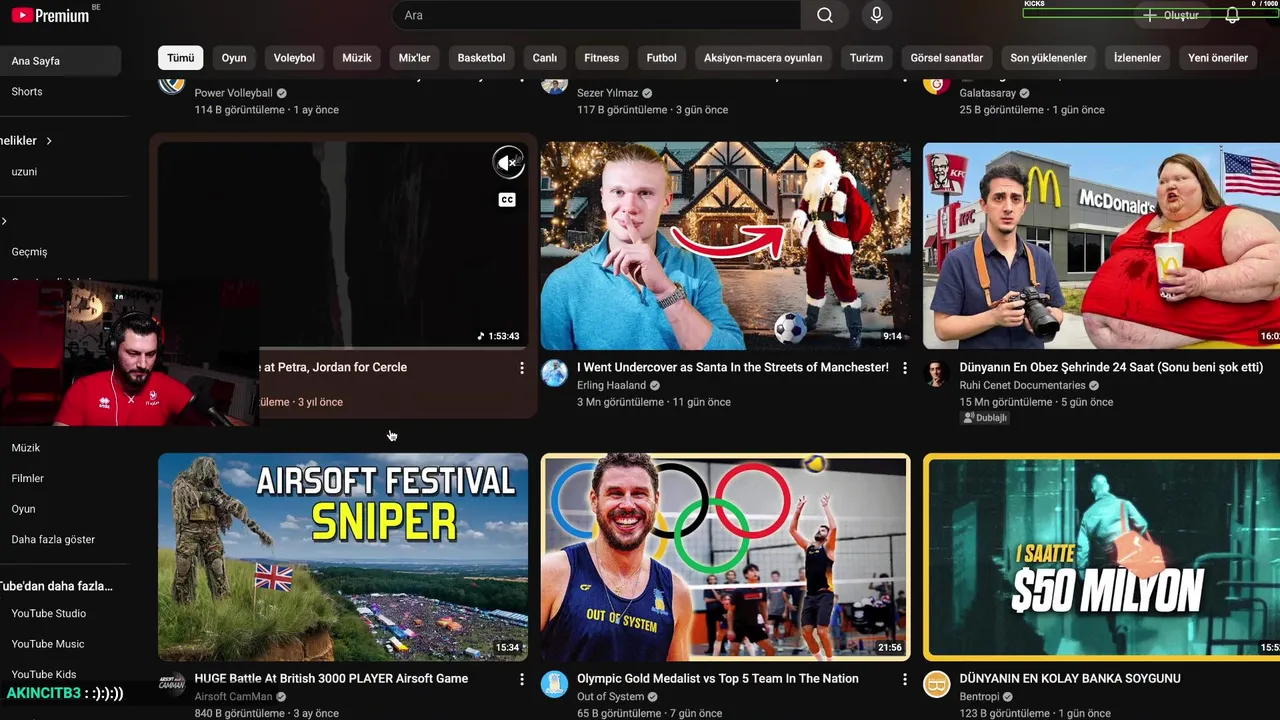Viewport: 1280px width, 720px height.
Task: Open the Airsoft Festival Sniper thumbnail
Action: pyautogui.click(x=343, y=557)
